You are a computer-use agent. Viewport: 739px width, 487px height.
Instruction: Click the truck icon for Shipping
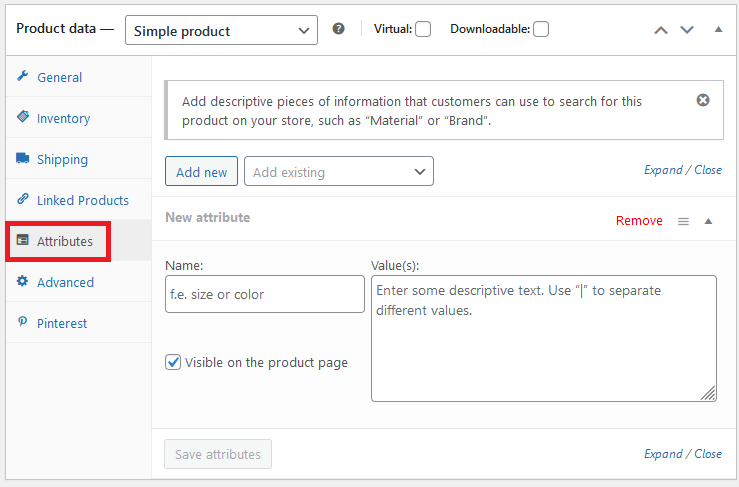[x=23, y=159]
